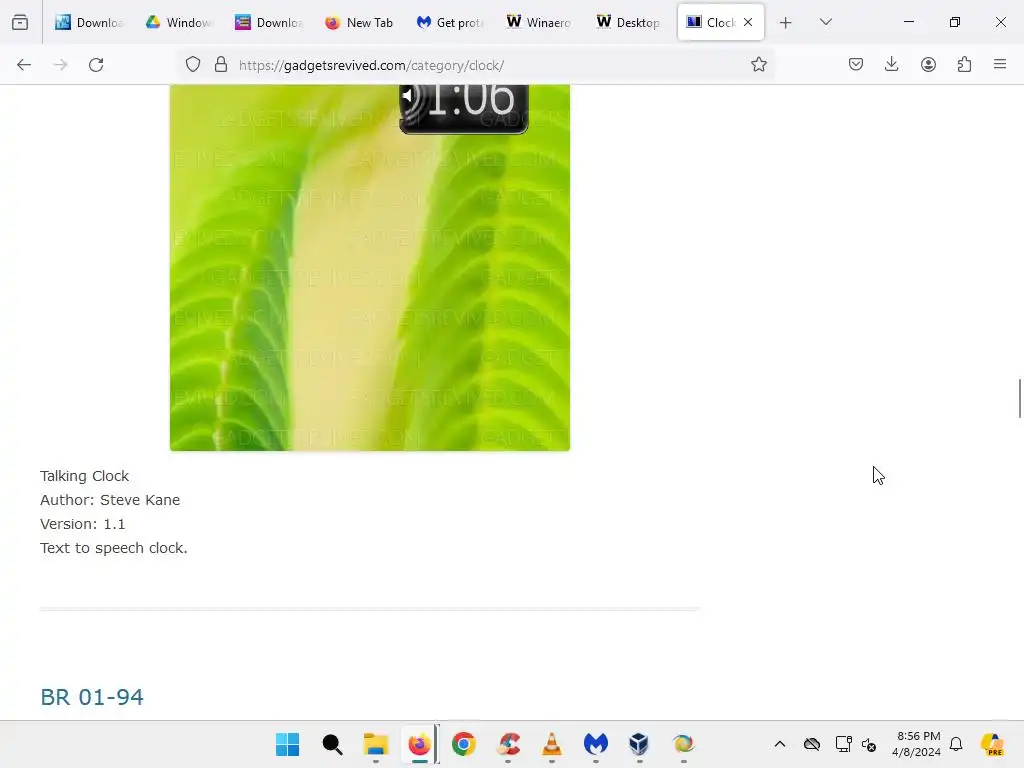The width and height of the screenshot is (1024, 768).
Task: Close the active Clock tab
Action: coord(748,22)
